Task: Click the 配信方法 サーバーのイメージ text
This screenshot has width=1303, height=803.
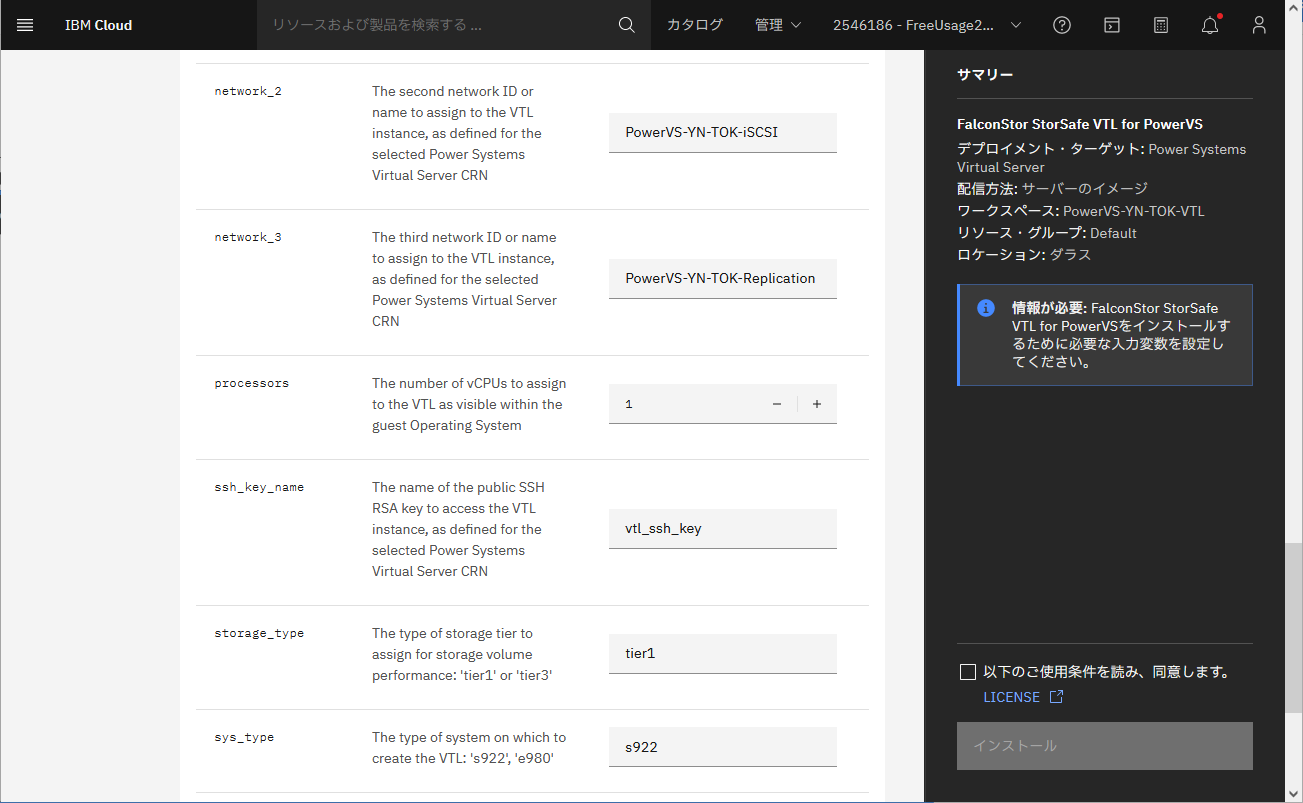Action: click(1053, 188)
